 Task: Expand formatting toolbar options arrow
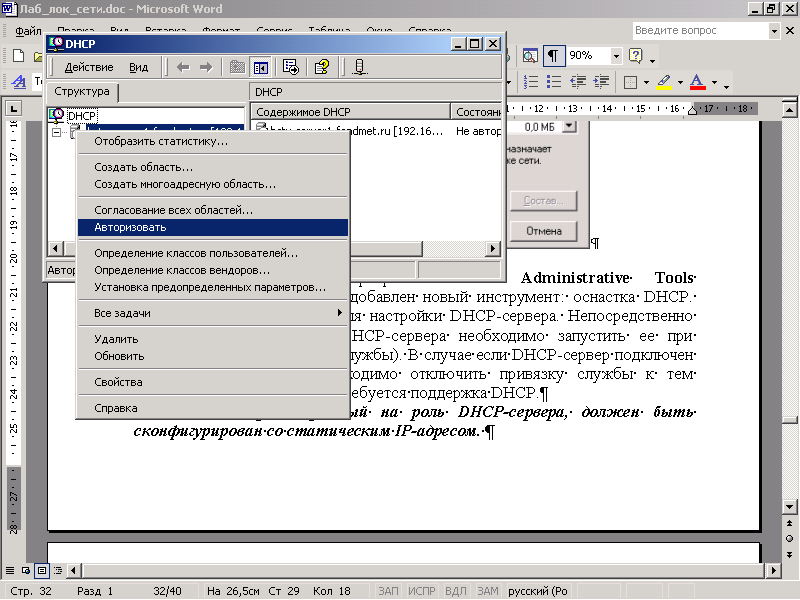[x=727, y=87]
